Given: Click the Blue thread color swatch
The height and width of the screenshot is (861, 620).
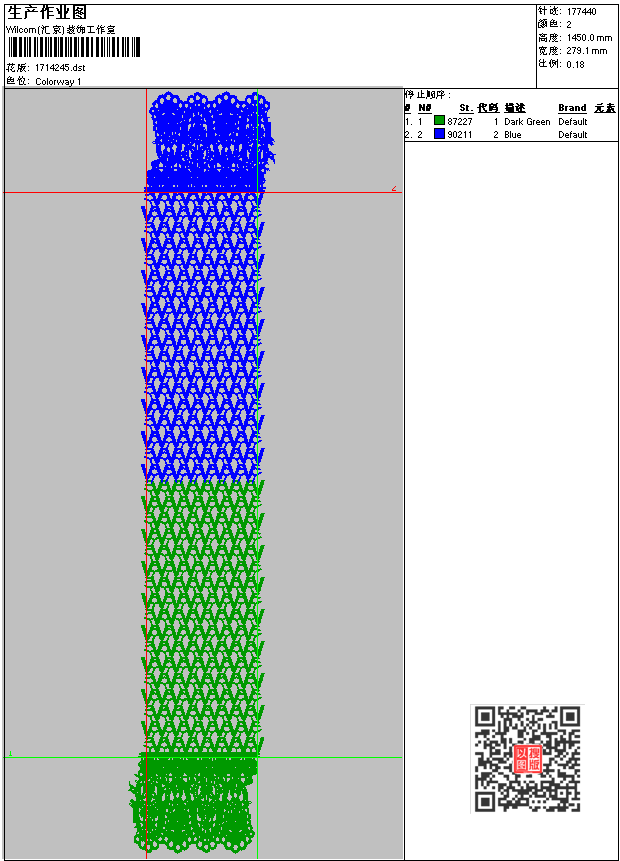Looking at the screenshot, I should click(x=439, y=134).
